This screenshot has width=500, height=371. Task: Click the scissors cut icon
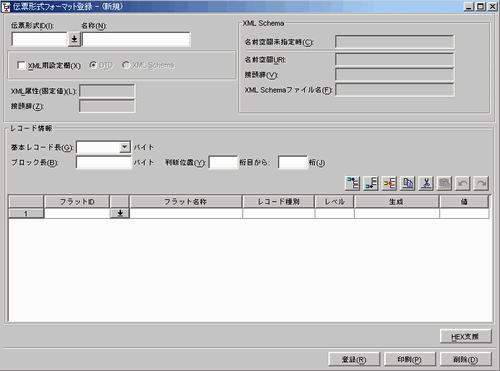click(426, 183)
